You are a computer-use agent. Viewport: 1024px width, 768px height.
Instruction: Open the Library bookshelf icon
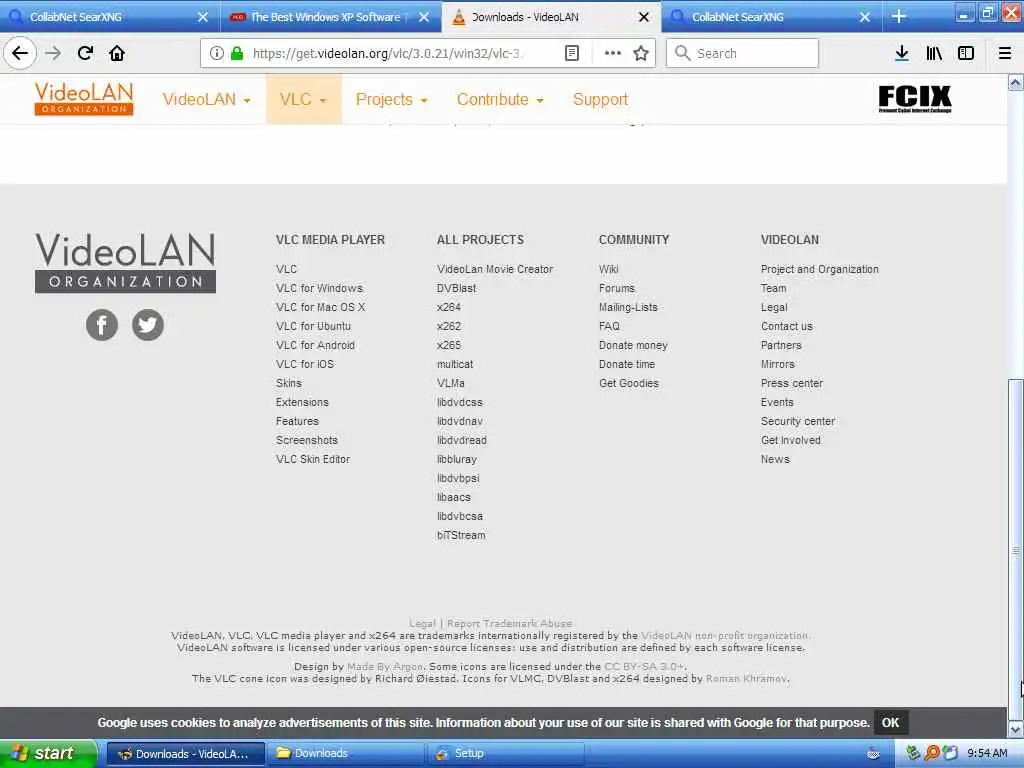click(934, 53)
